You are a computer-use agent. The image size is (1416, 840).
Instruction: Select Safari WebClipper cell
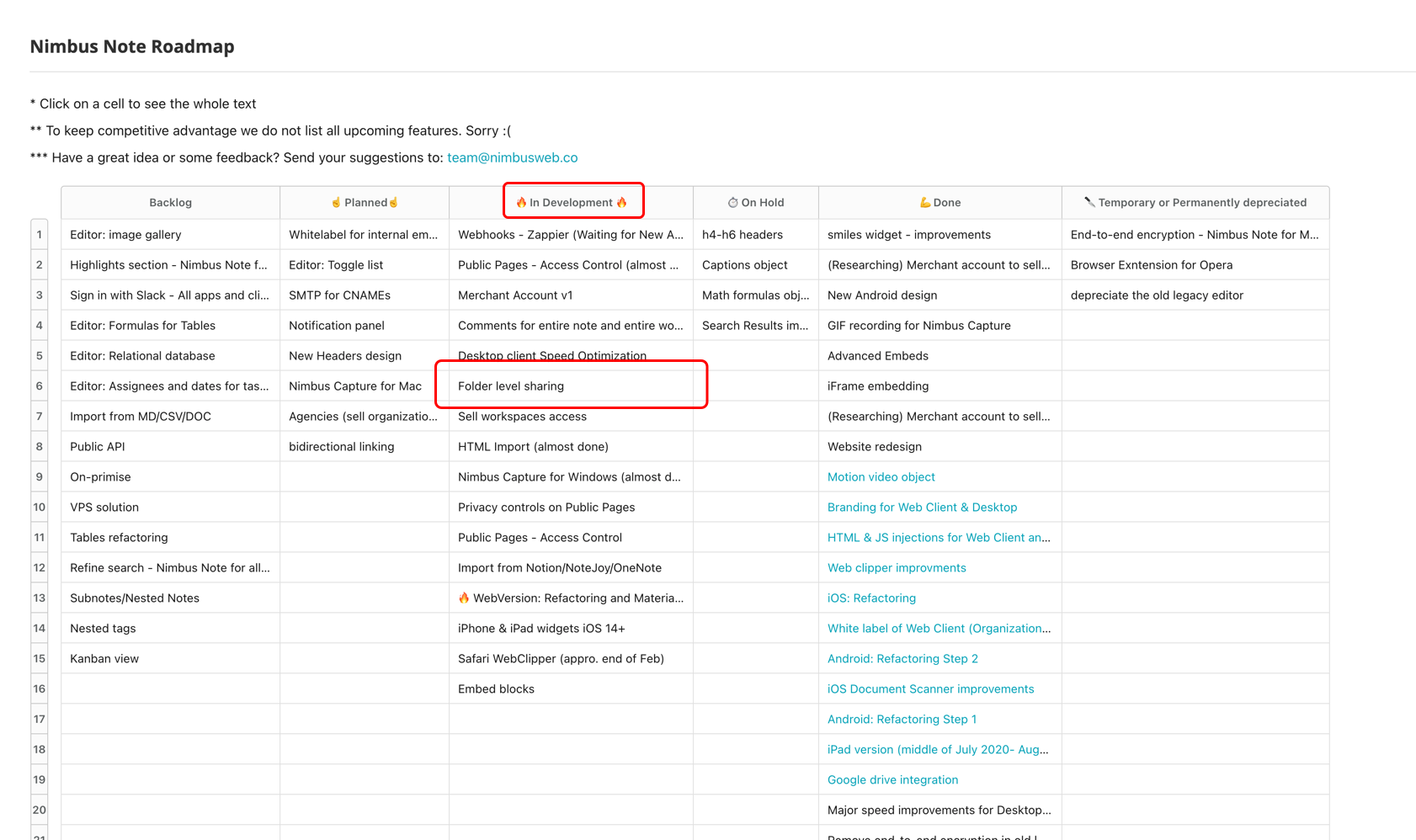tap(572, 659)
